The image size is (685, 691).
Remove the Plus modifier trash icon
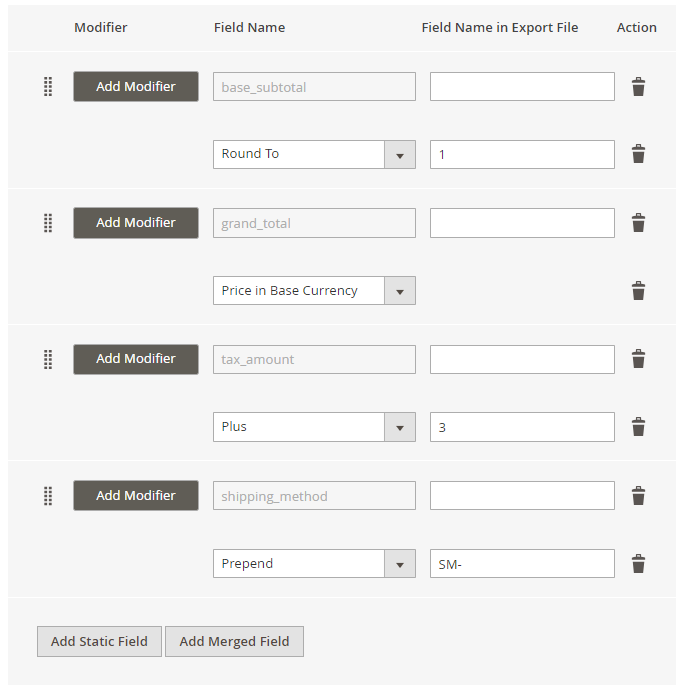(638, 427)
